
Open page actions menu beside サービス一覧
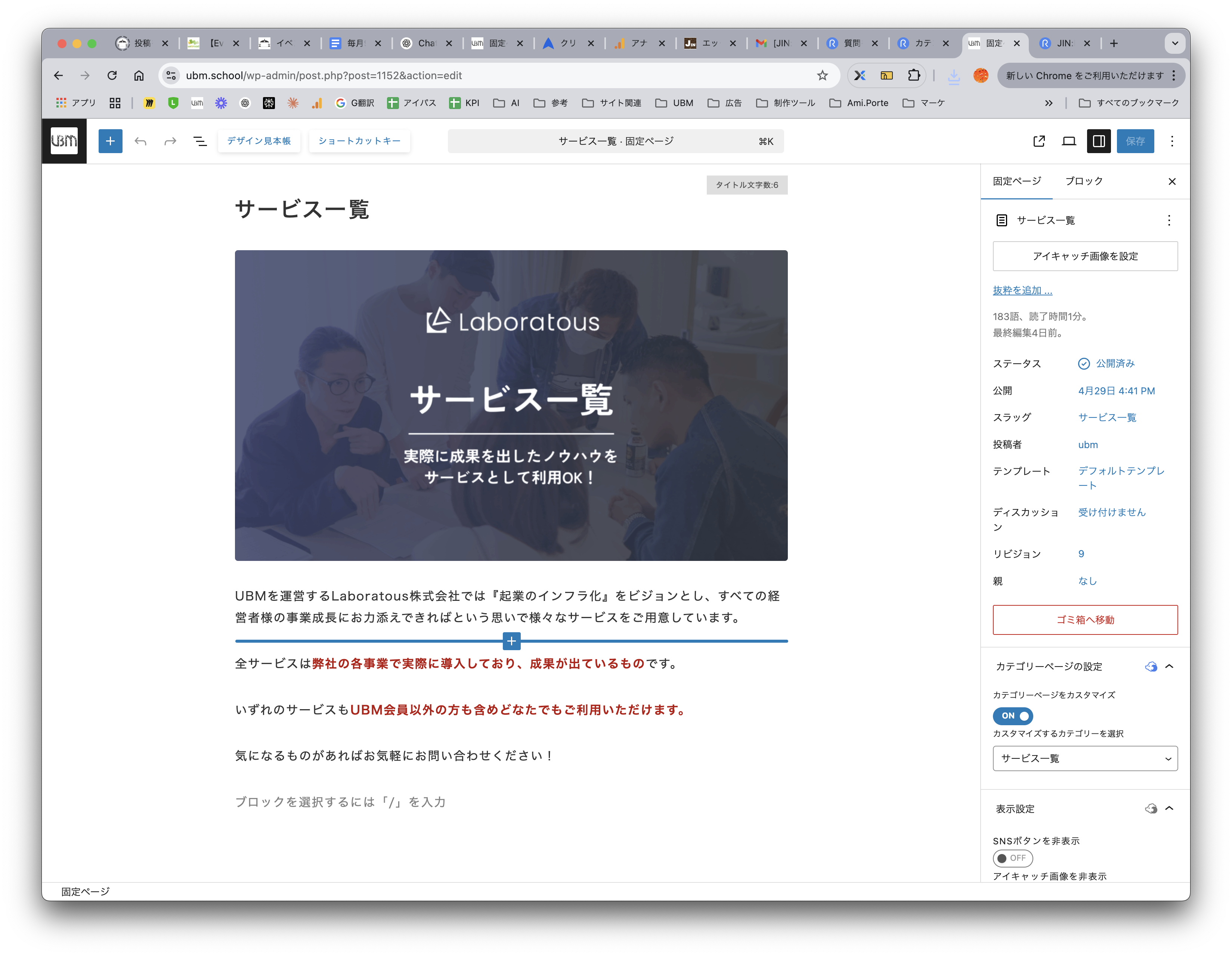(x=1169, y=220)
